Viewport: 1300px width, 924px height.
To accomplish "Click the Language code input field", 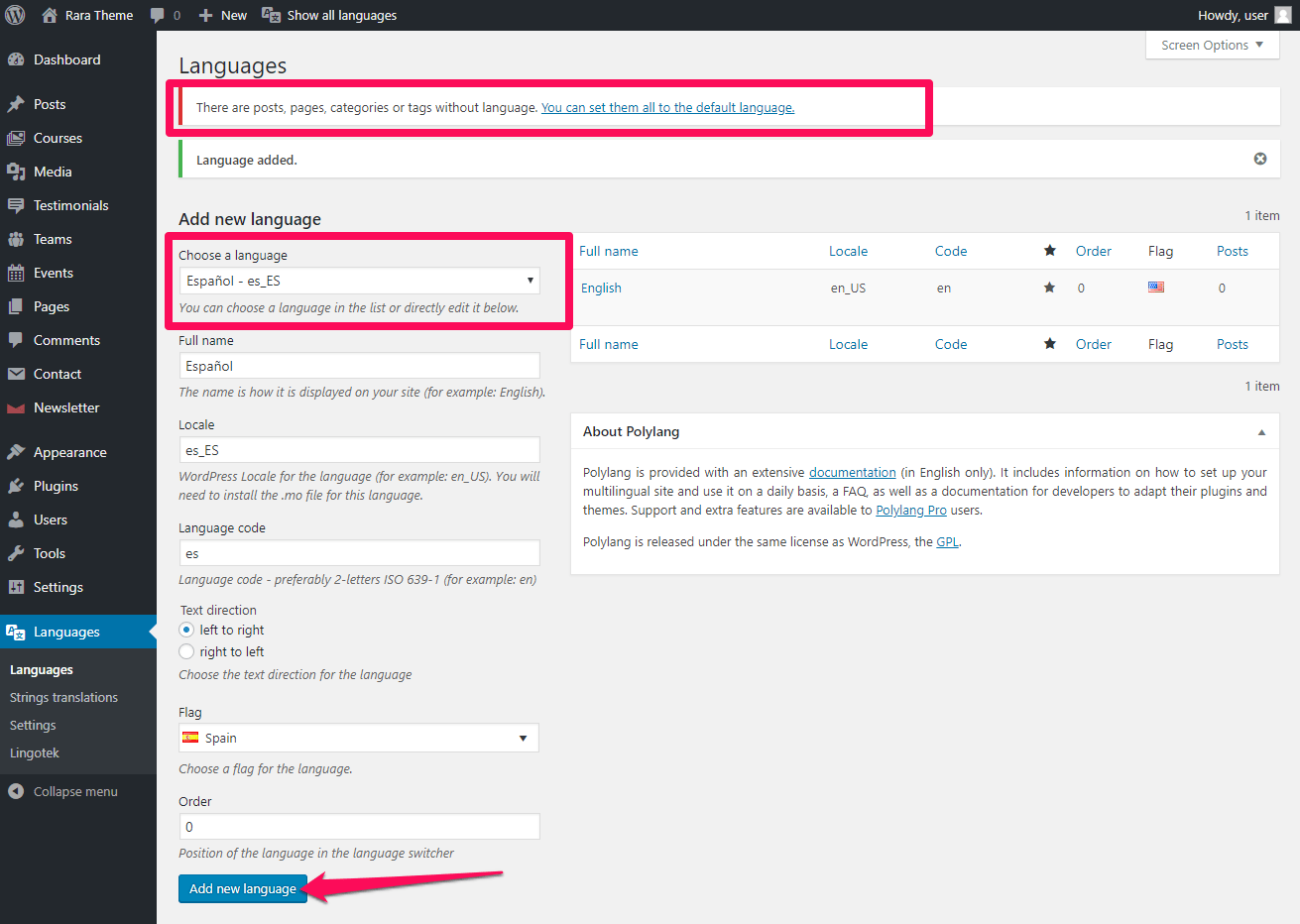I will click(360, 553).
